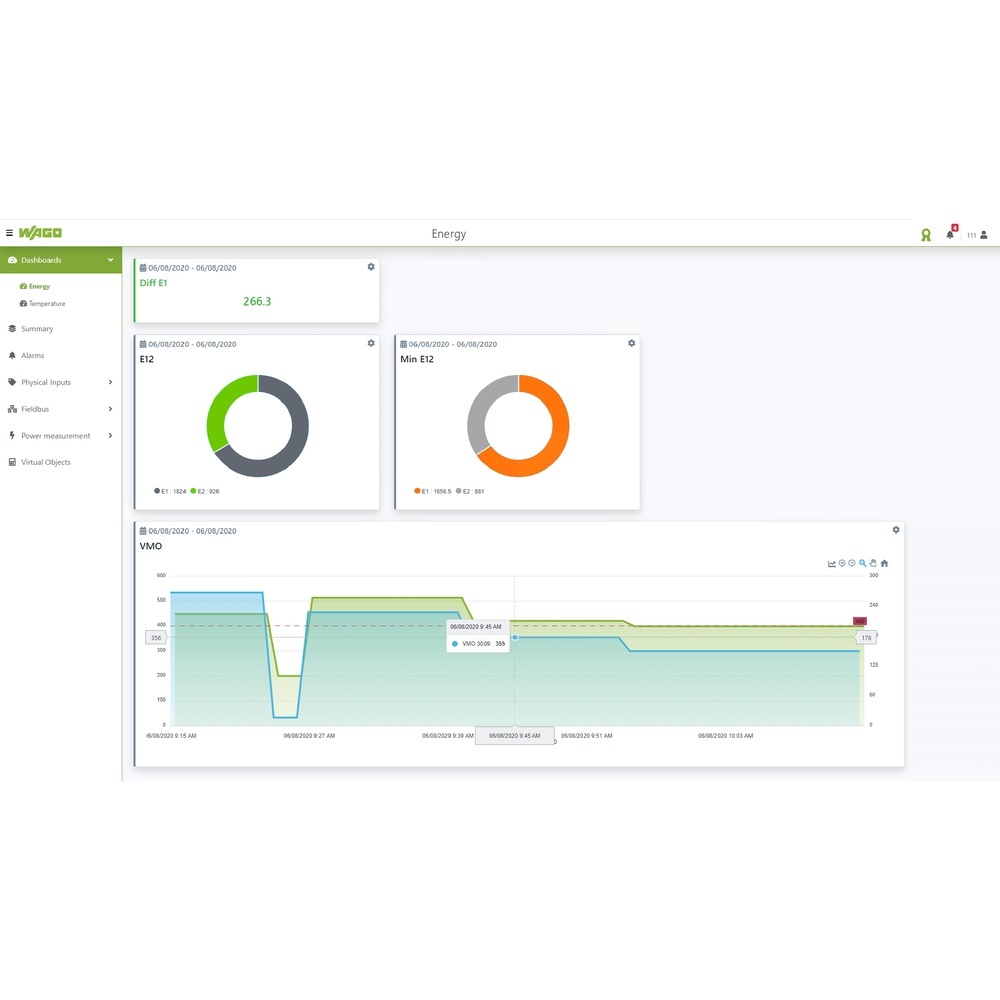
Task: Open the sidebar hamburger menu
Action: (8, 232)
